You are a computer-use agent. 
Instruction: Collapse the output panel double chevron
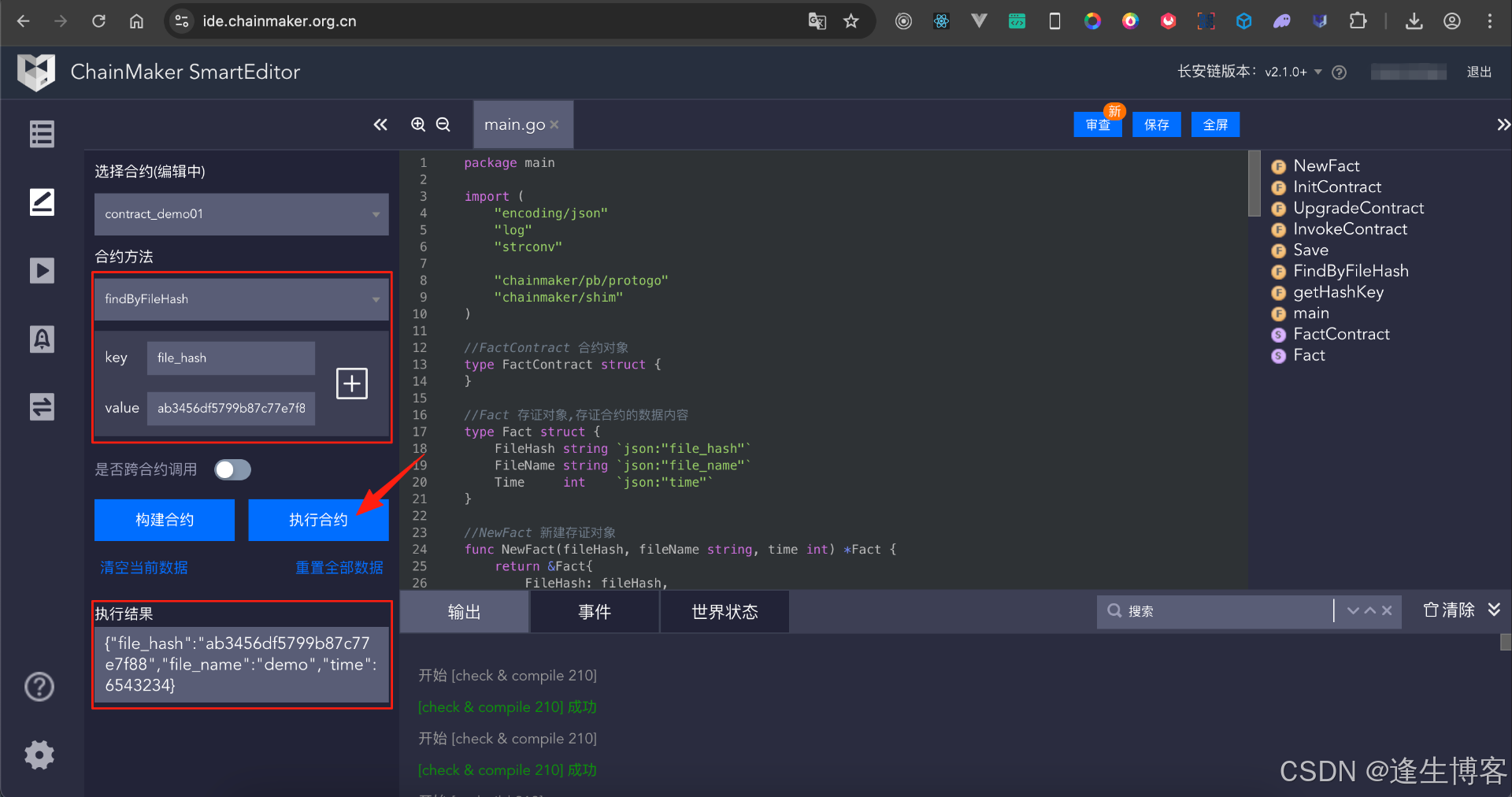1494,610
